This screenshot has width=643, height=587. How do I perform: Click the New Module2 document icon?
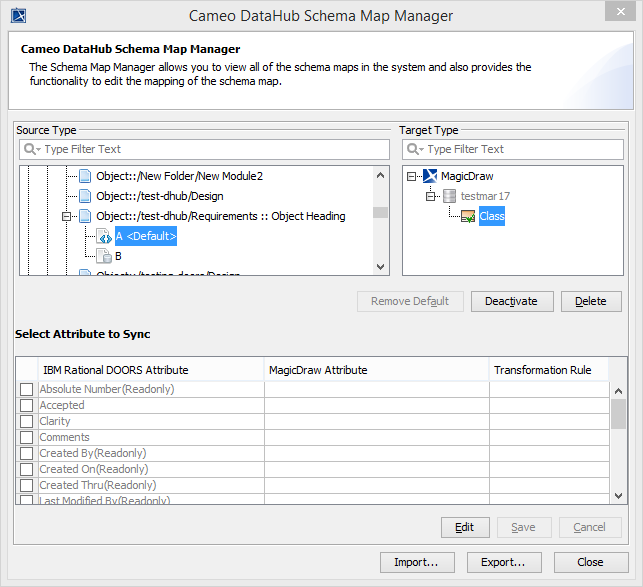pos(85,176)
